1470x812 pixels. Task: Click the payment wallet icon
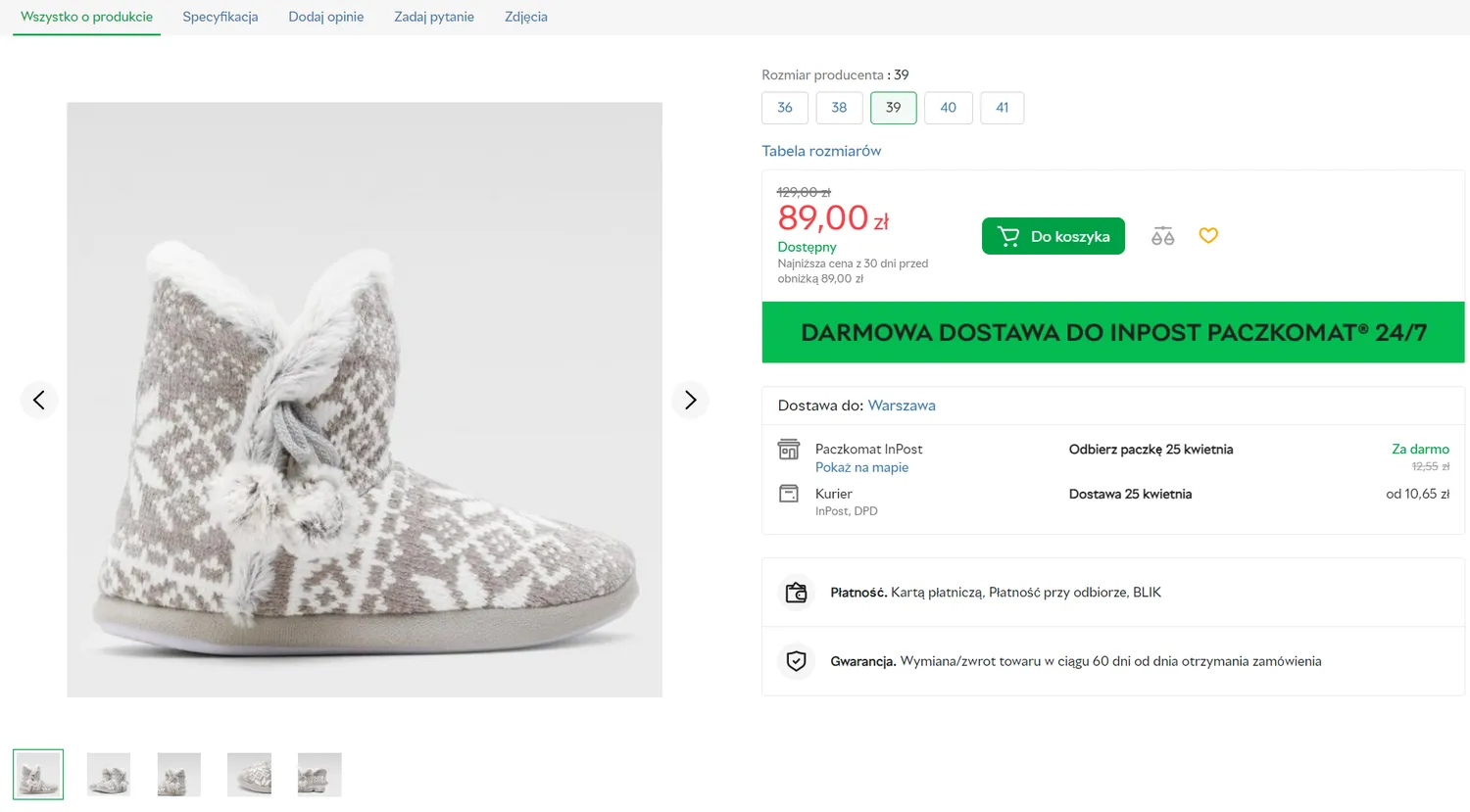coord(797,593)
